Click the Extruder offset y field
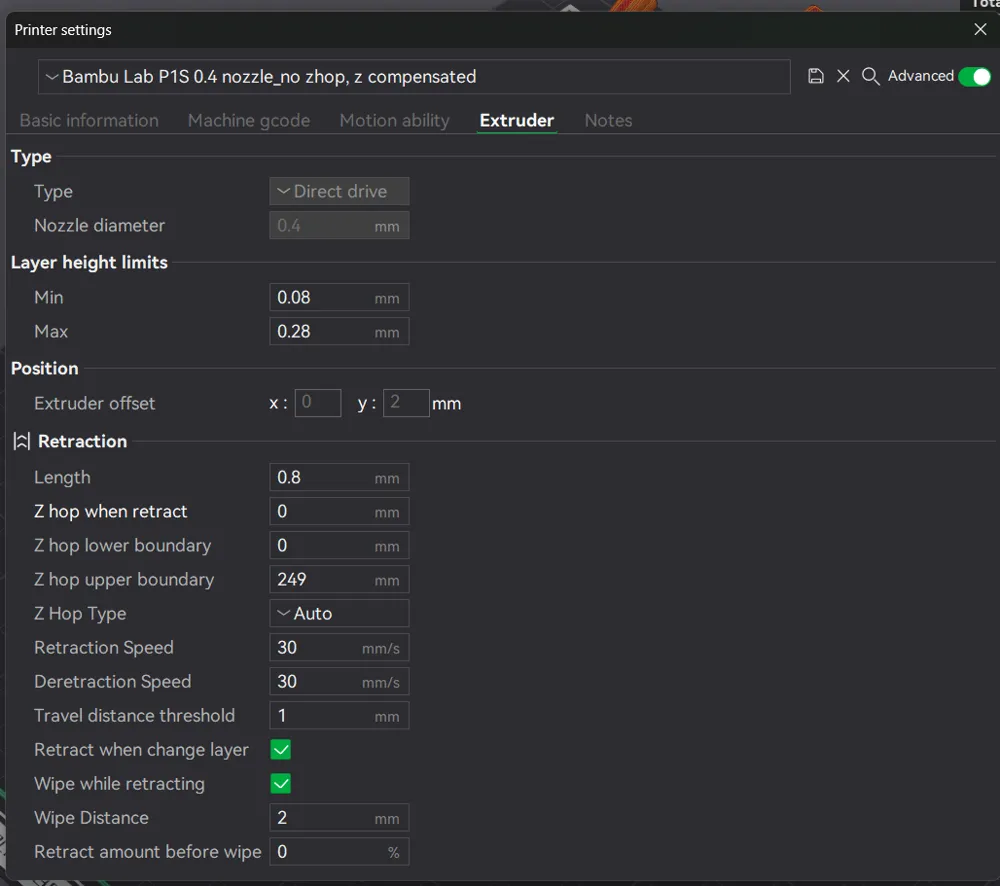The image size is (1000, 886). pyautogui.click(x=406, y=403)
